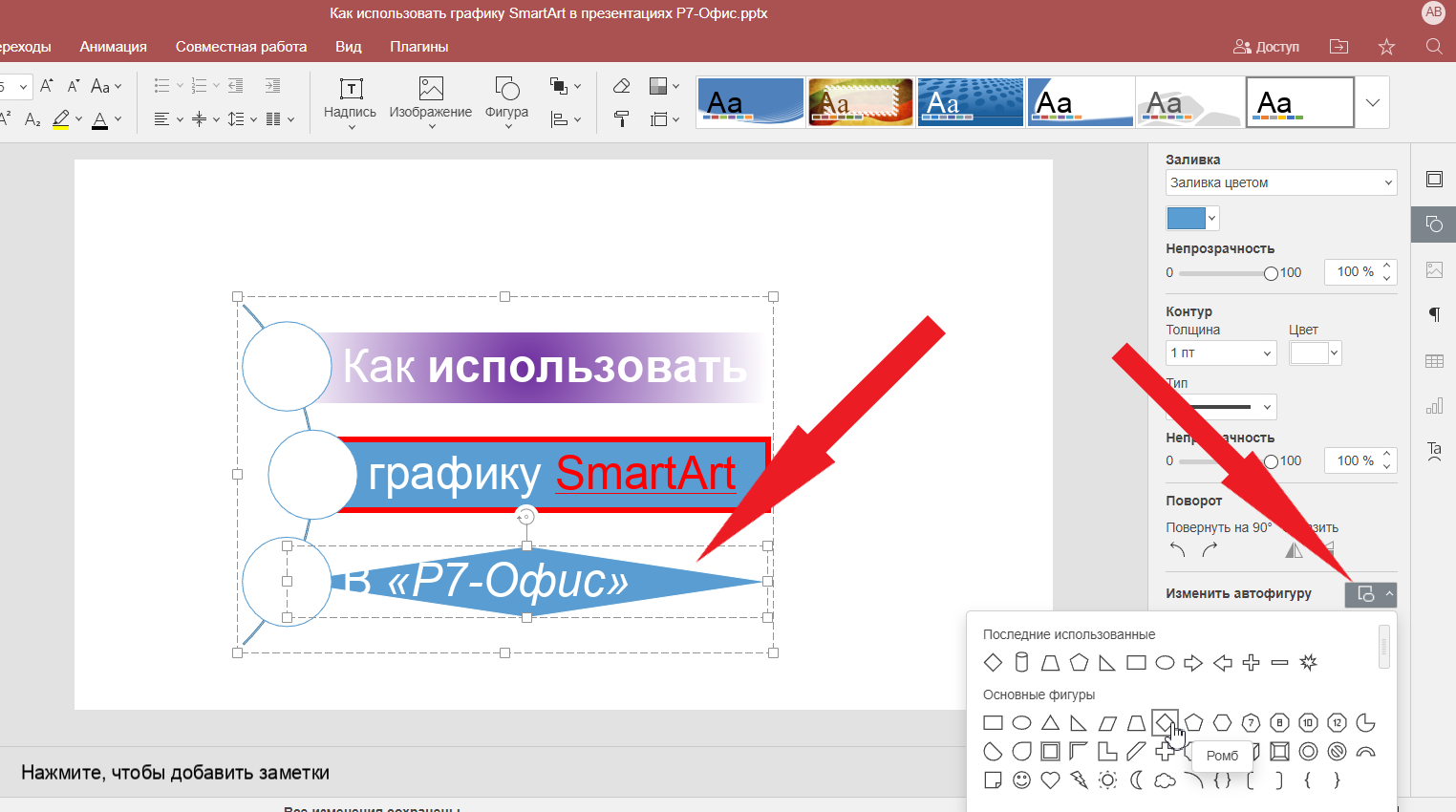The width and height of the screenshot is (1456, 812).
Task: Expand the theme gallery dropdown
Action: (x=1373, y=102)
